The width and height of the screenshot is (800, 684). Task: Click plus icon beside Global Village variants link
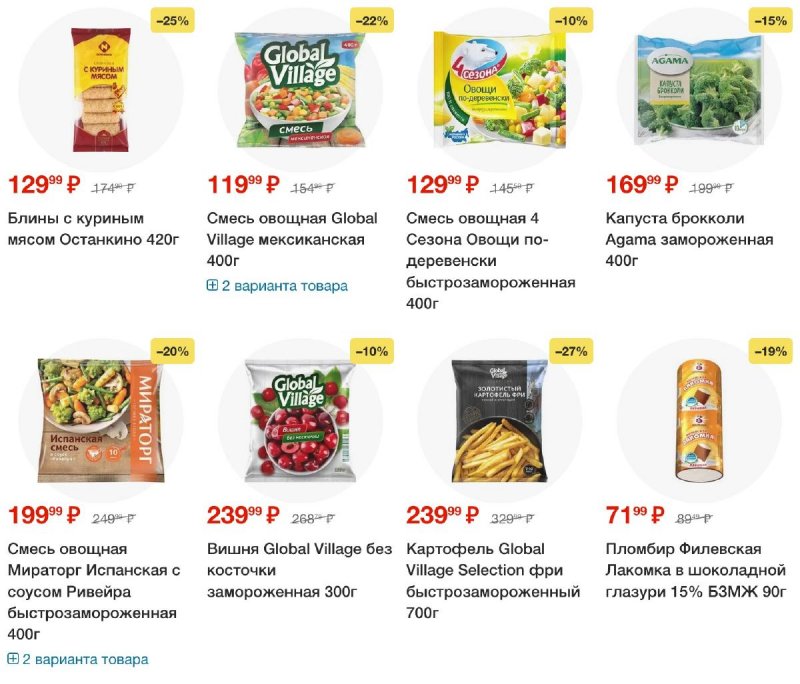point(212,286)
